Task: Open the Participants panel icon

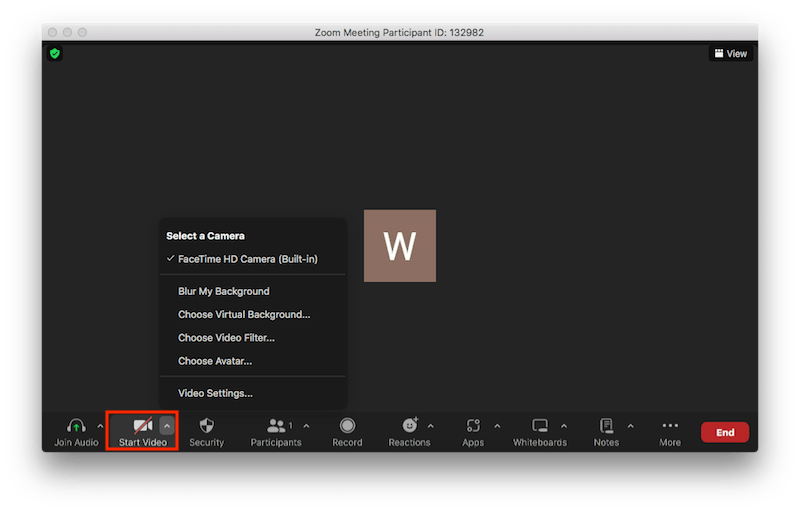Action: [x=277, y=425]
